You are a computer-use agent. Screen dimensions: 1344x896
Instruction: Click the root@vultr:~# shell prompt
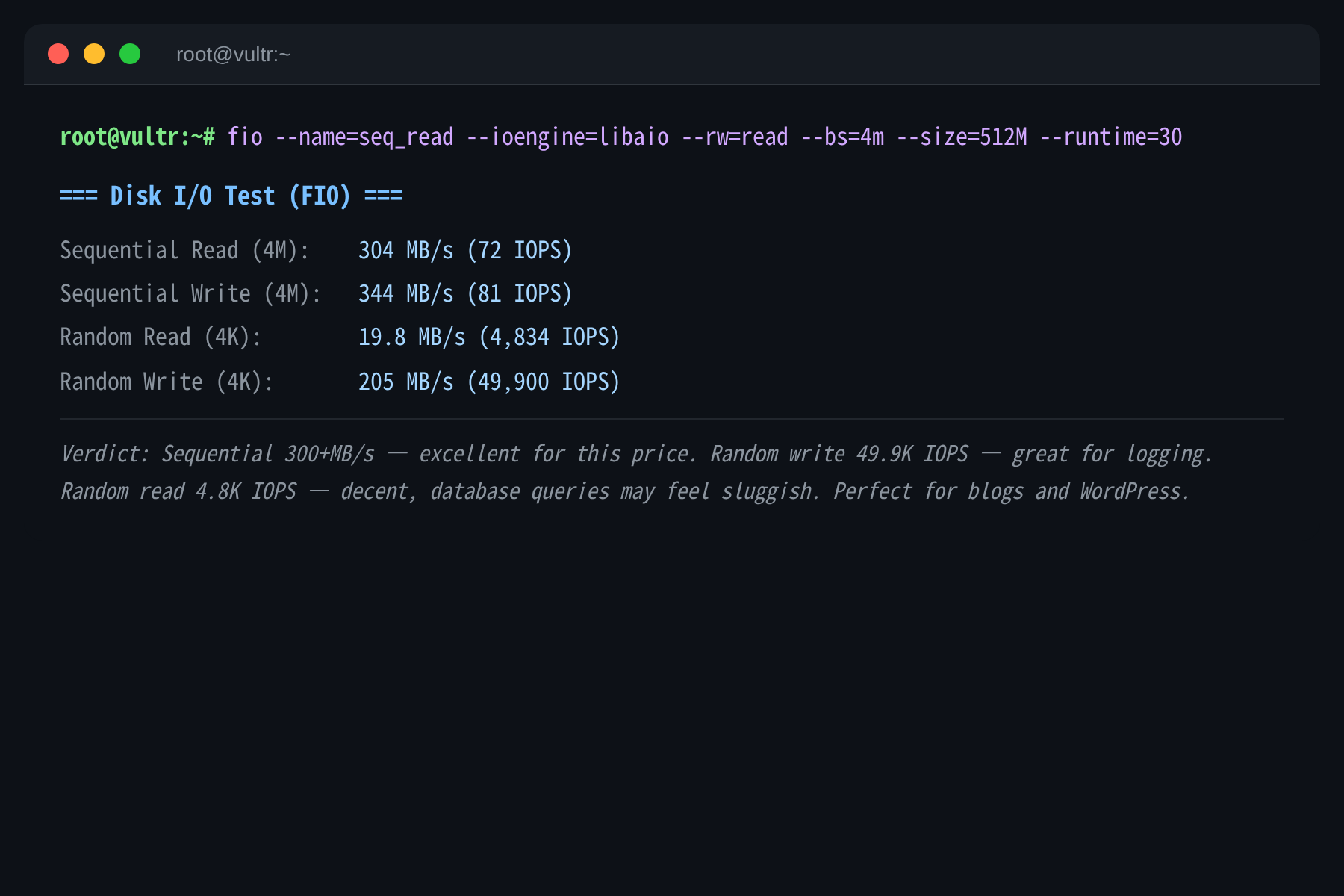point(137,137)
